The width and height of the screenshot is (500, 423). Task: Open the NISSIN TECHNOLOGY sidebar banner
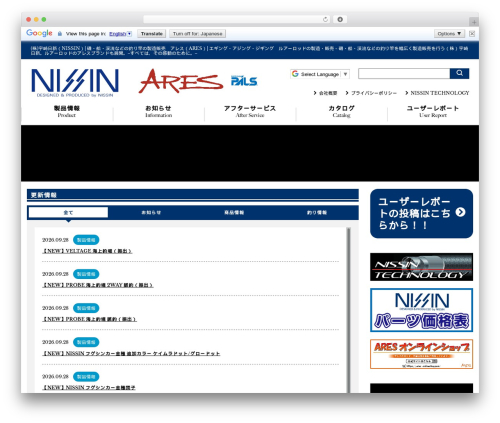tap(421, 267)
